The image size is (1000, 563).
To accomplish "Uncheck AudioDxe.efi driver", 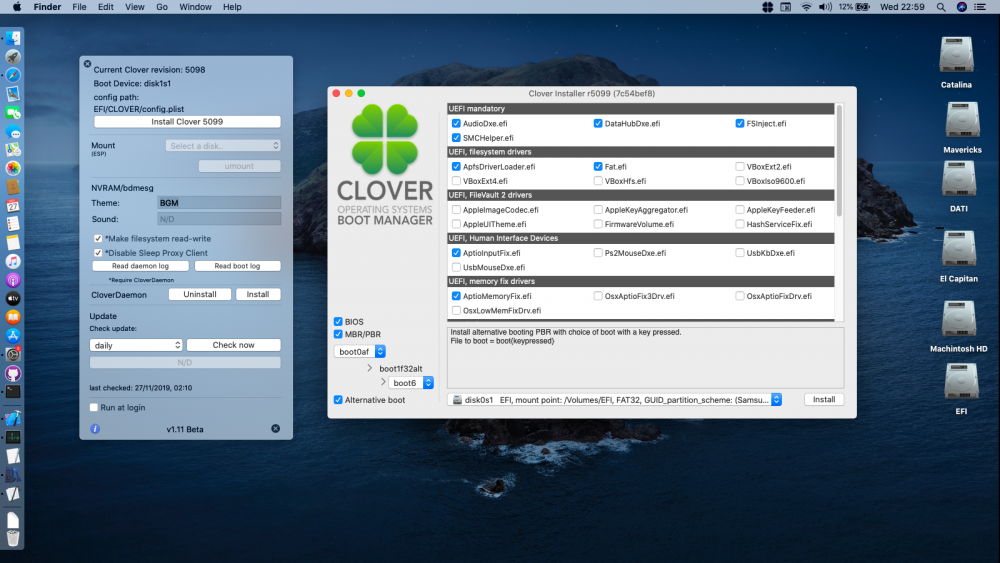I will coord(456,124).
